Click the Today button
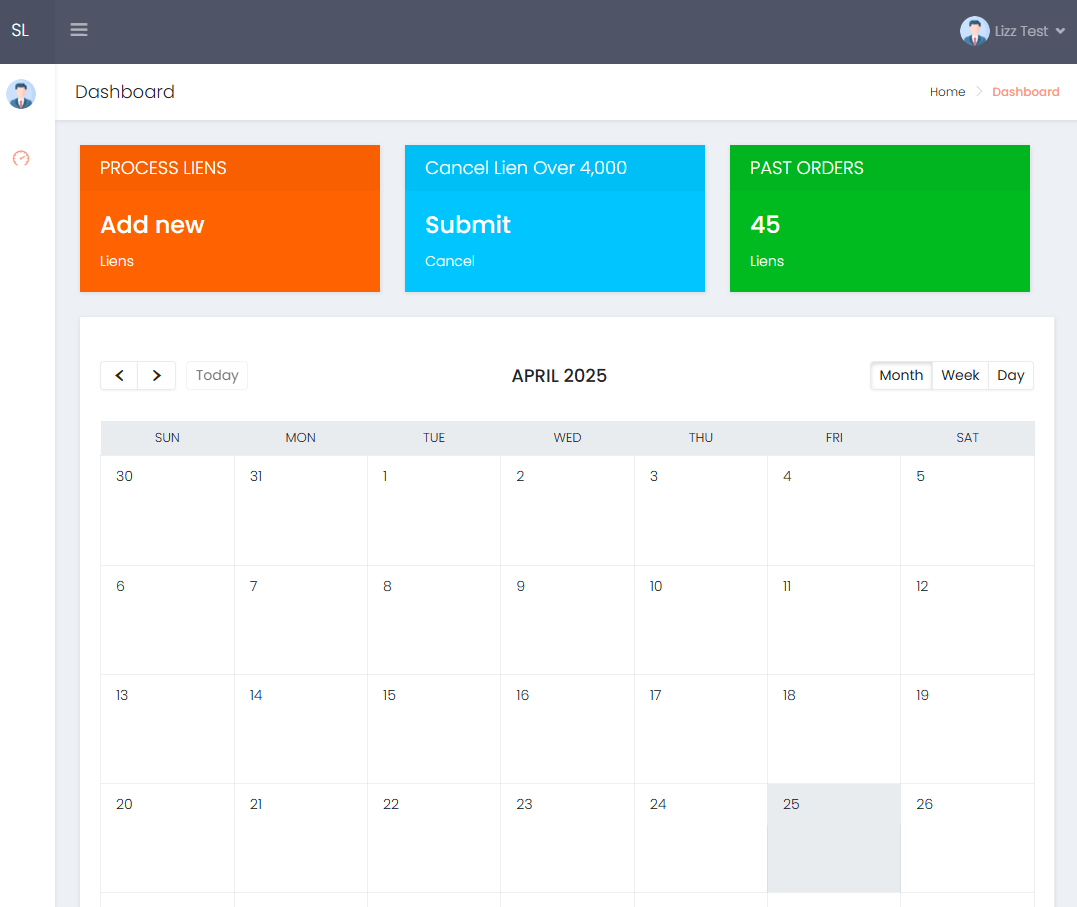 click(x=217, y=375)
